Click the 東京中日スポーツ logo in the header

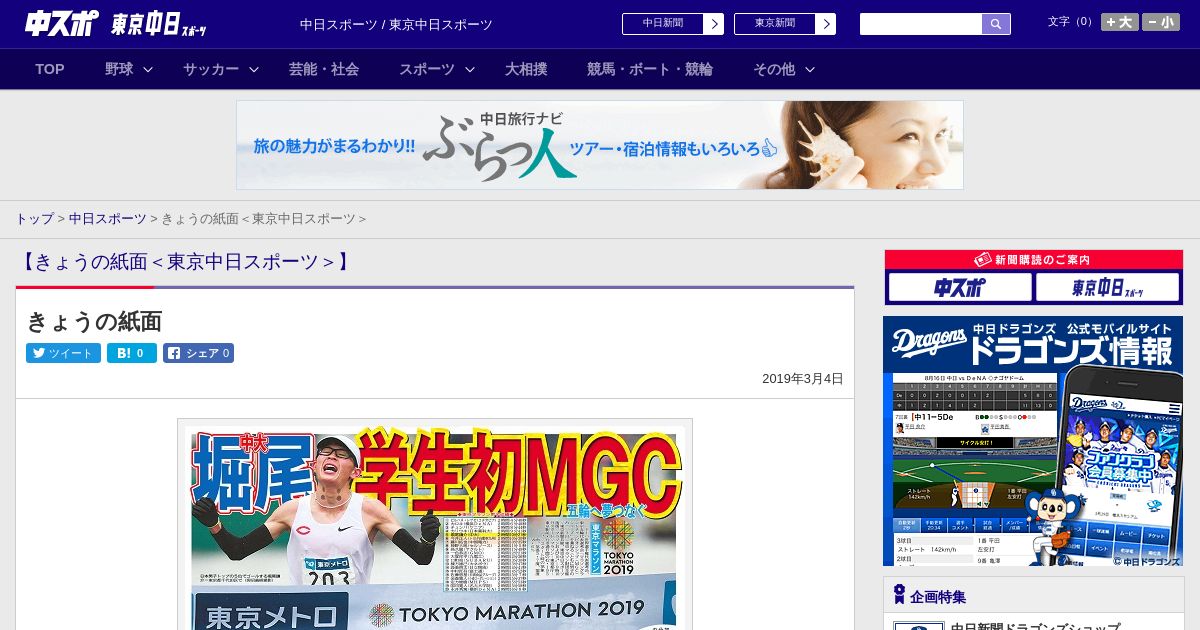(x=160, y=25)
